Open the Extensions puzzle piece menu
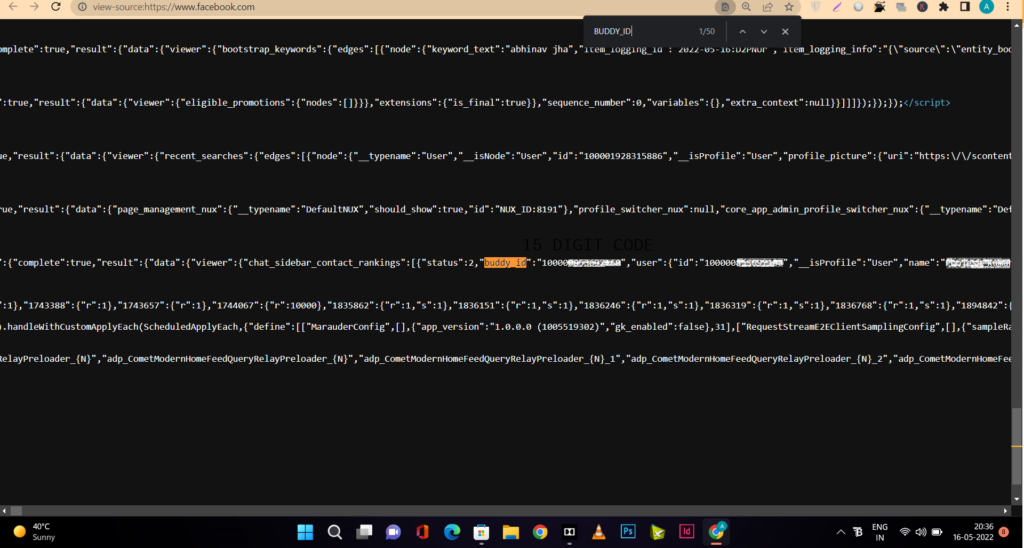 (x=944, y=7)
